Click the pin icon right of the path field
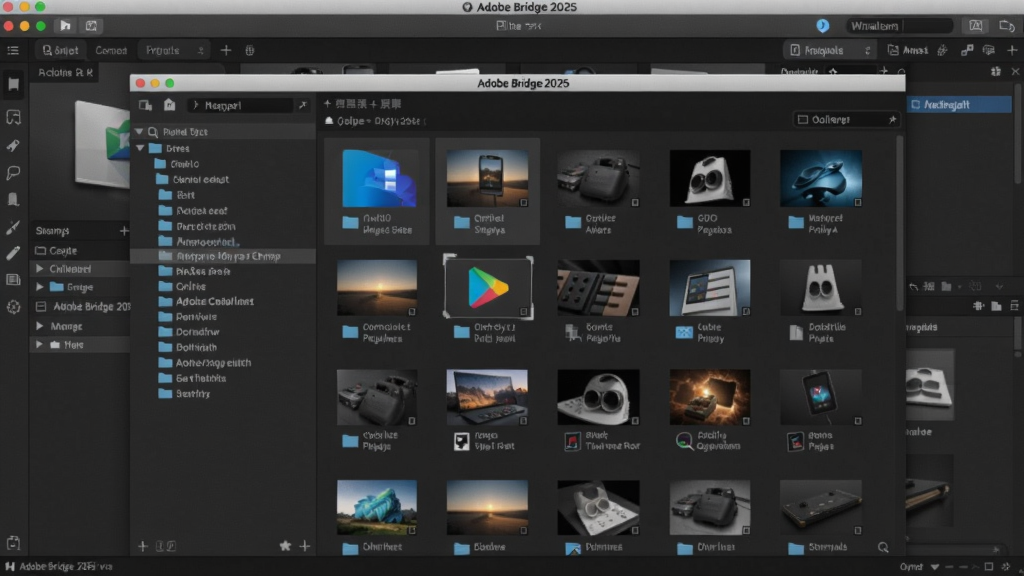1024x576 pixels. (302, 104)
